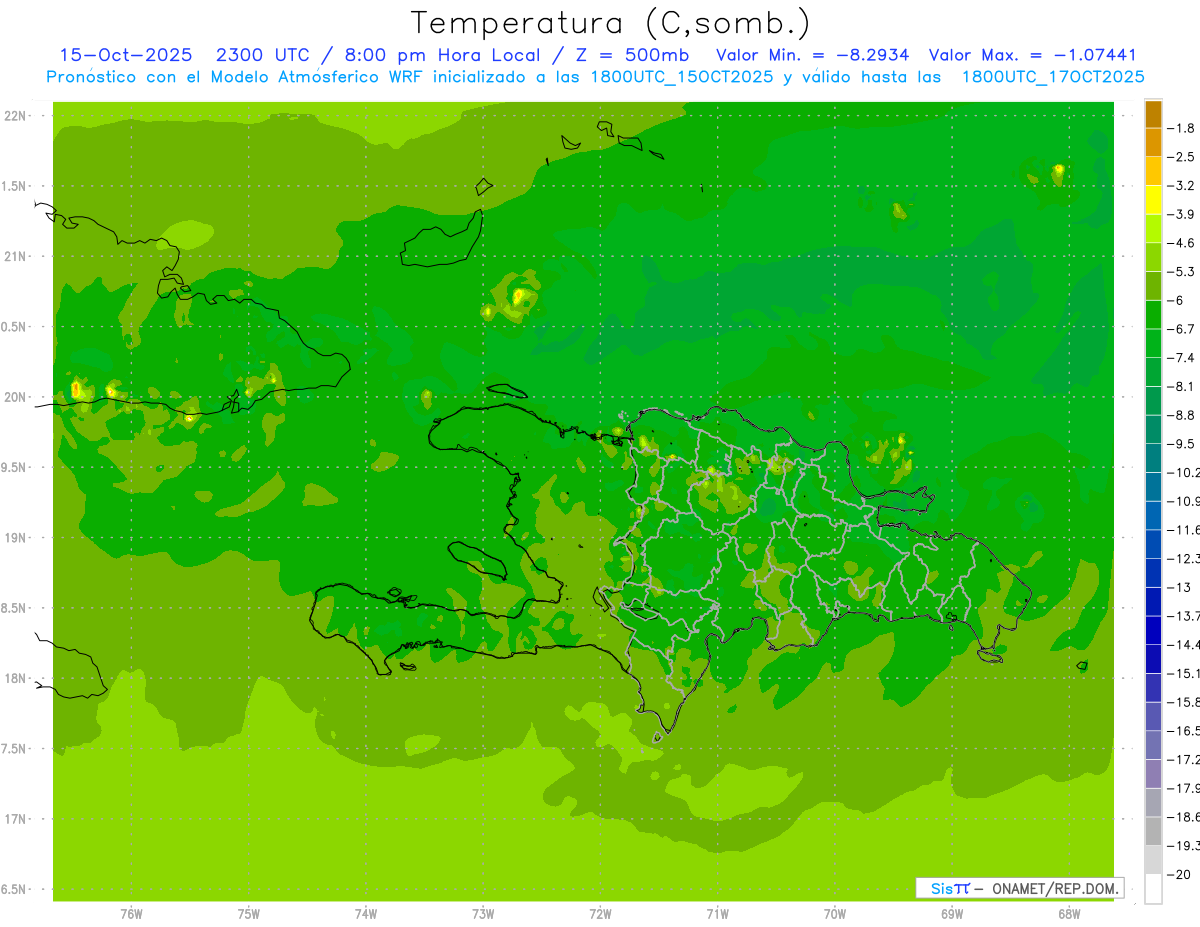The height and width of the screenshot is (927, 1200).
Task: Click the '70W' longitude label
Action: pyautogui.click(x=835, y=914)
